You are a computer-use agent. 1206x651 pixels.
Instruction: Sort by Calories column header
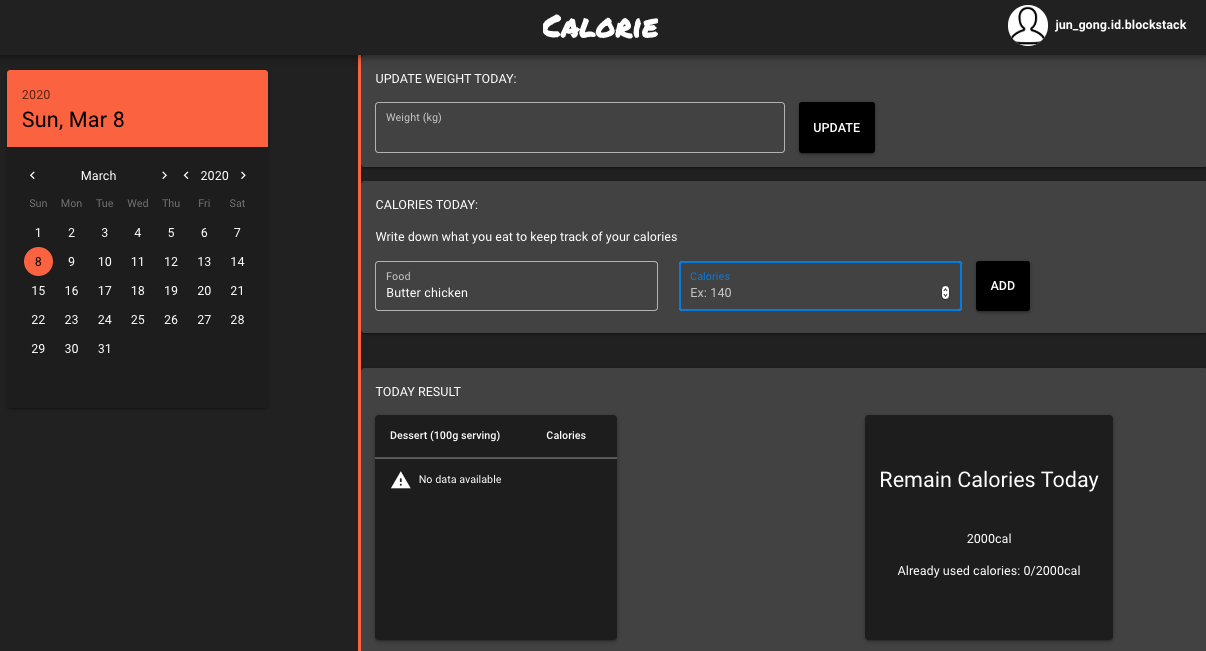[x=566, y=436]
